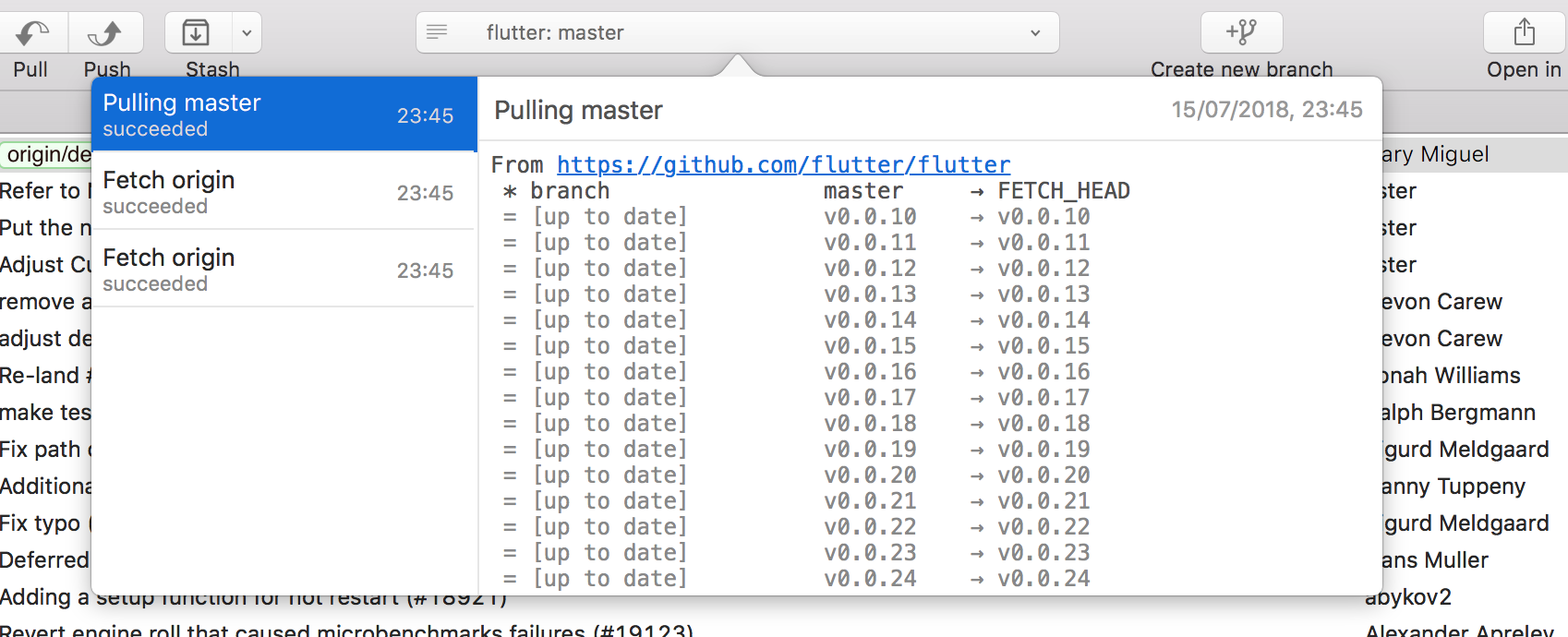Click the Push toolbar icon
Screen dimensions: 1568x637
click(106, 33)
